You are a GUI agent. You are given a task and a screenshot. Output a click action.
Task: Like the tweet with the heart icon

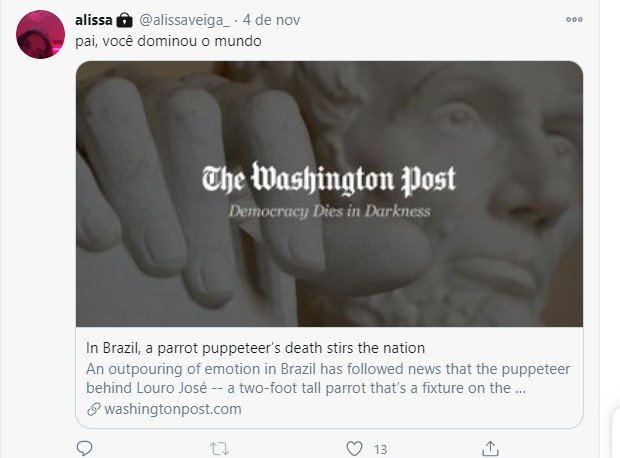(354, 449)
